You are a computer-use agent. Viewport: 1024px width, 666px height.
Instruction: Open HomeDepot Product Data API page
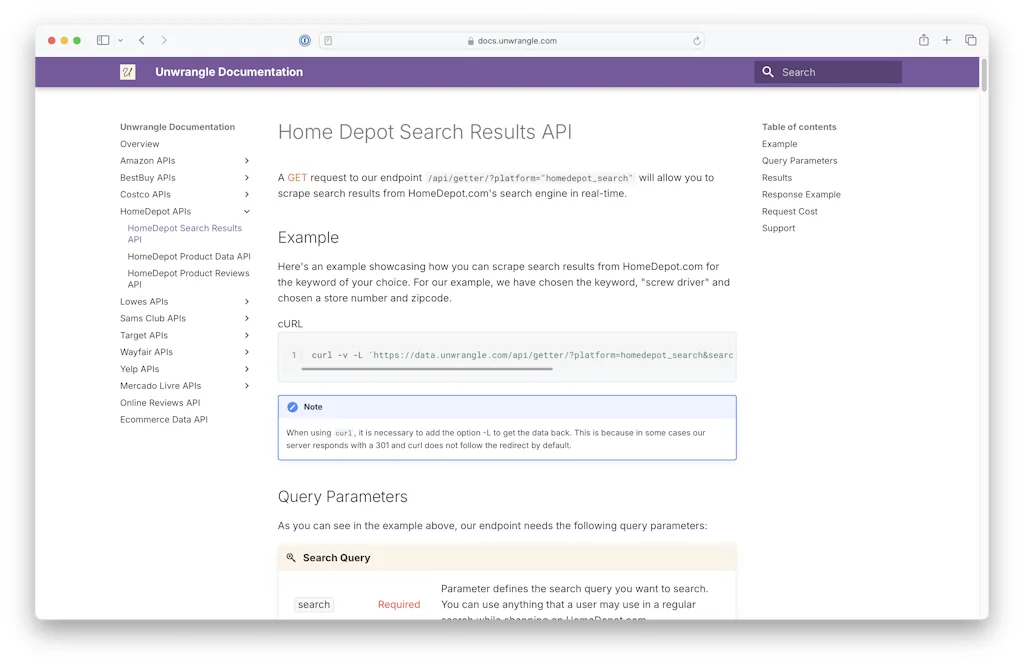[x=189, y=257]
